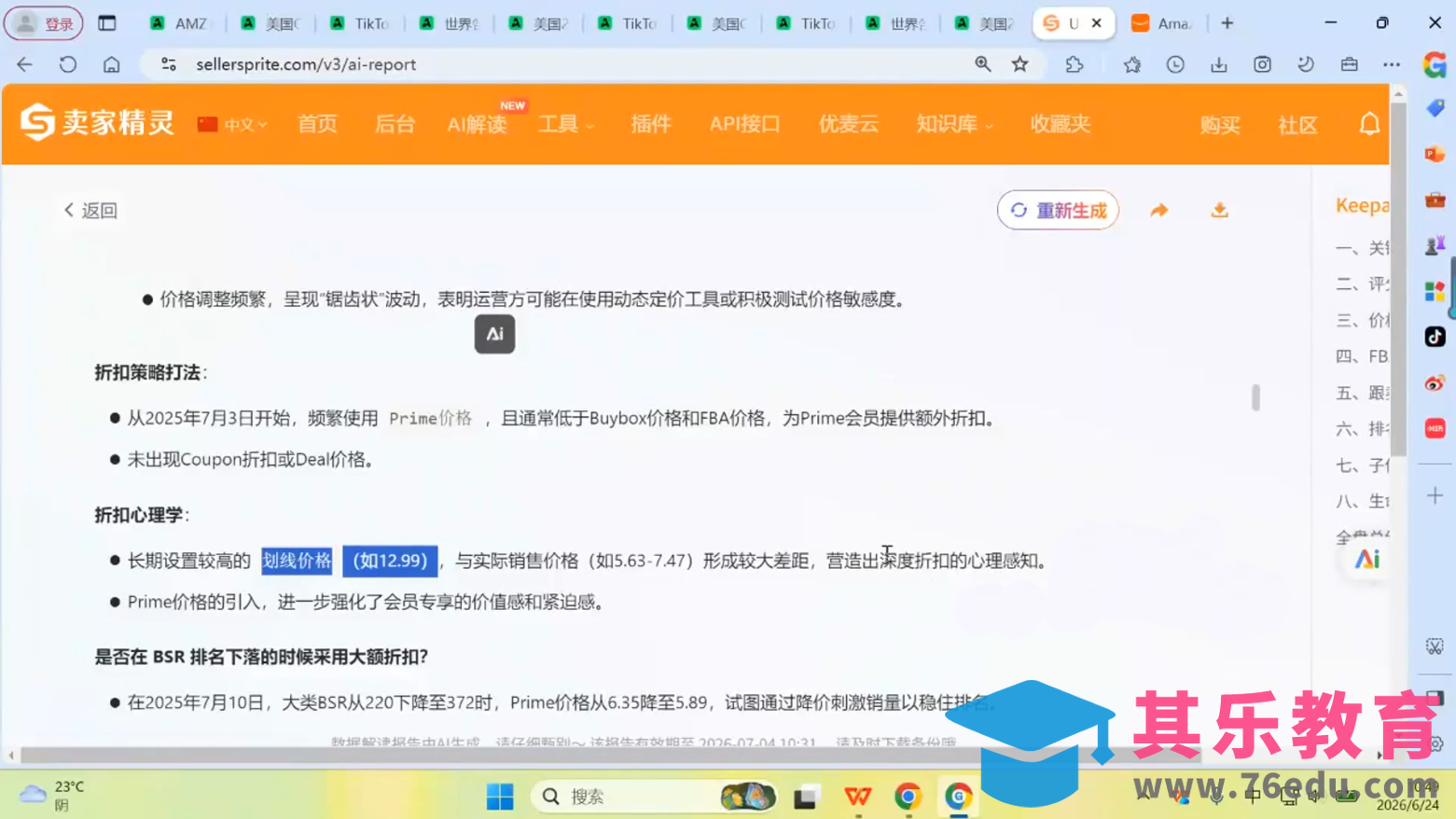Viewport: 1456px width, 819px height.
Task: Bookmark page with star icon
Action: [1020, 63]
